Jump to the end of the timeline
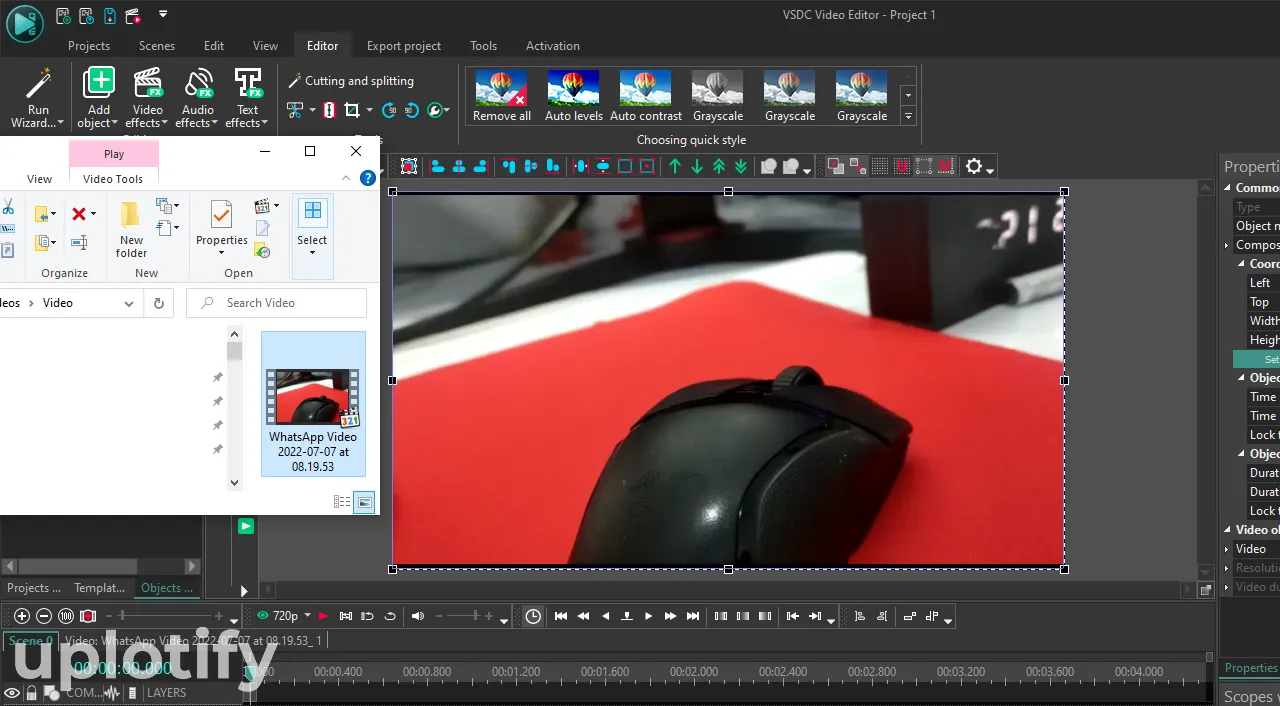The height and width of the screenshot is (706, 1280). click(x=693, y=616)
